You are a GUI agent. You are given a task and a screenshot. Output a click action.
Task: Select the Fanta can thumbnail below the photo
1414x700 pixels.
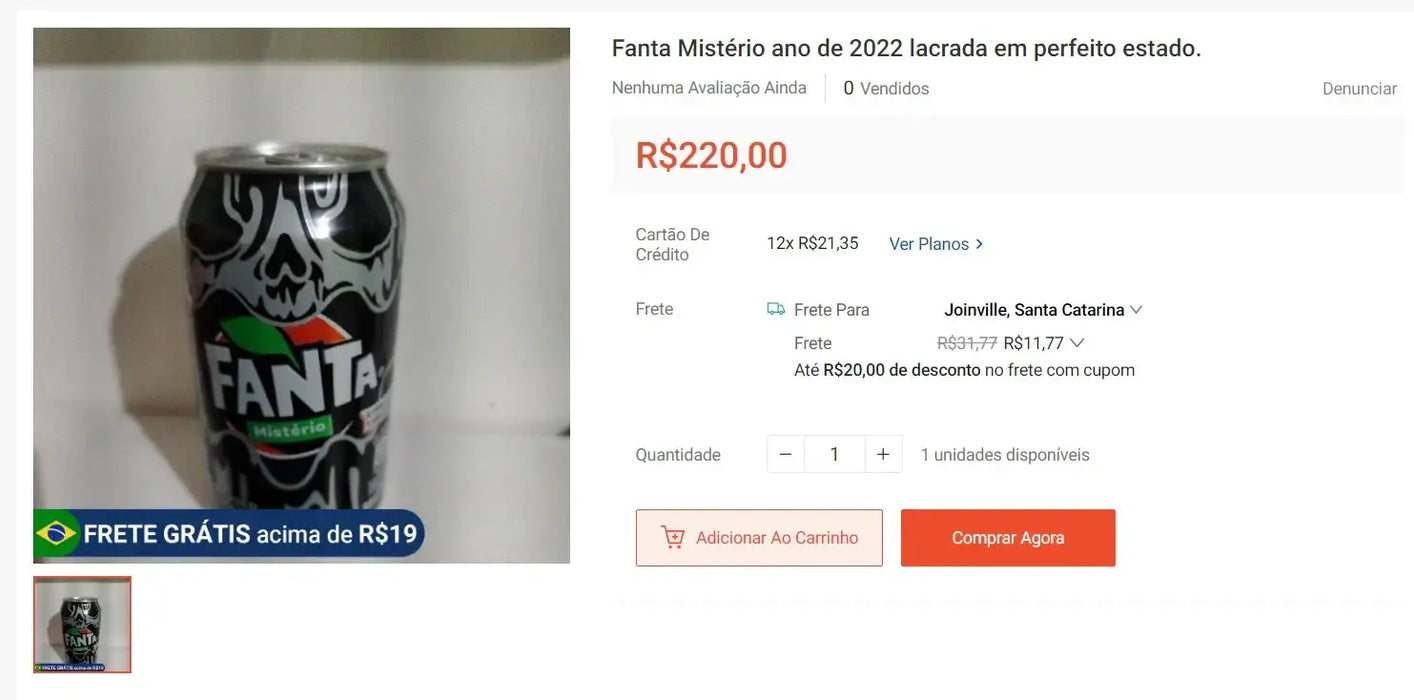click(x=82, y=625)
